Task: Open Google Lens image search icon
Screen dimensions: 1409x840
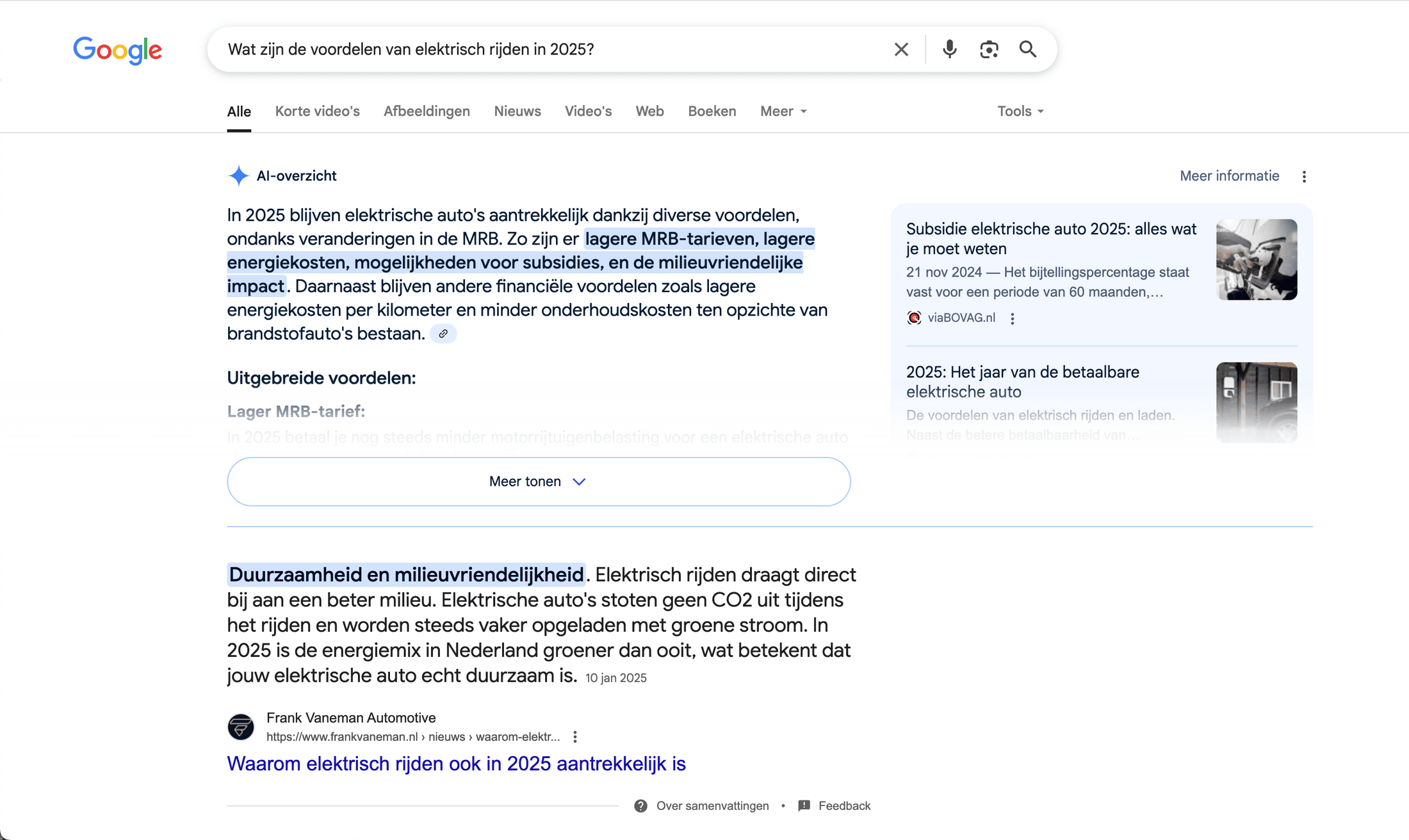Action: point(989,49)
